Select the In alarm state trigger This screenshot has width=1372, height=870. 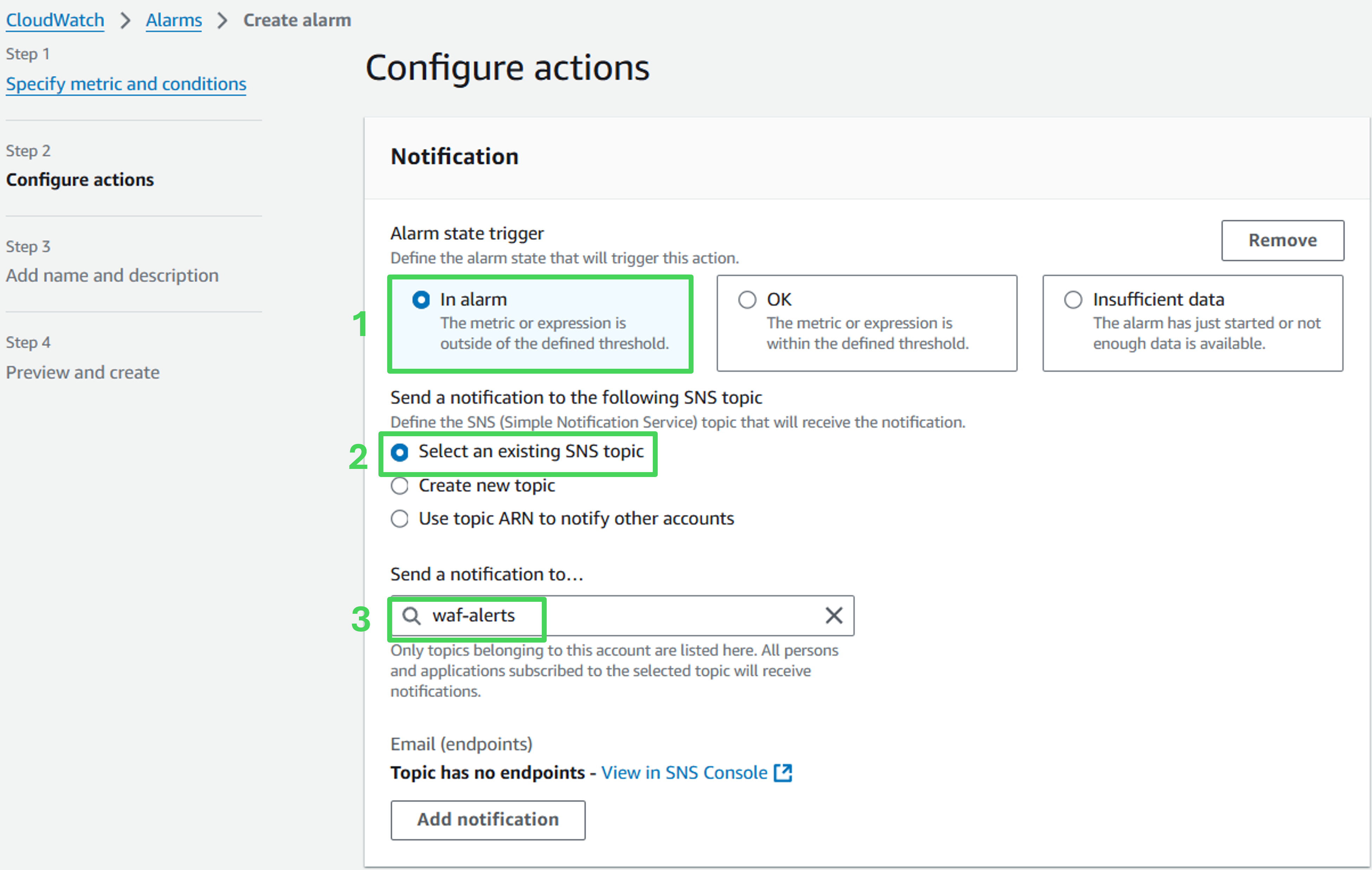421,300
